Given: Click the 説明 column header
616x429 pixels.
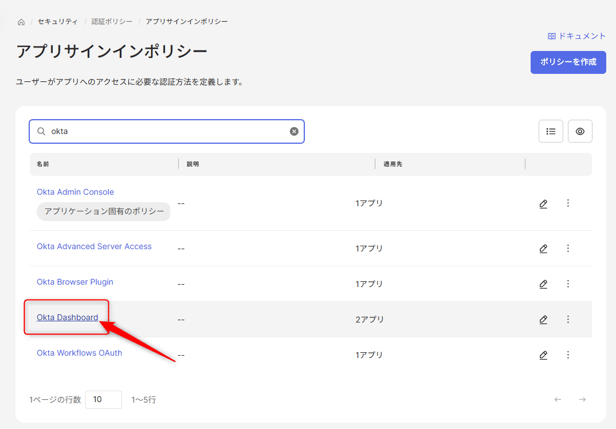Looking at the screenshot, I should [x=192, y=164].
